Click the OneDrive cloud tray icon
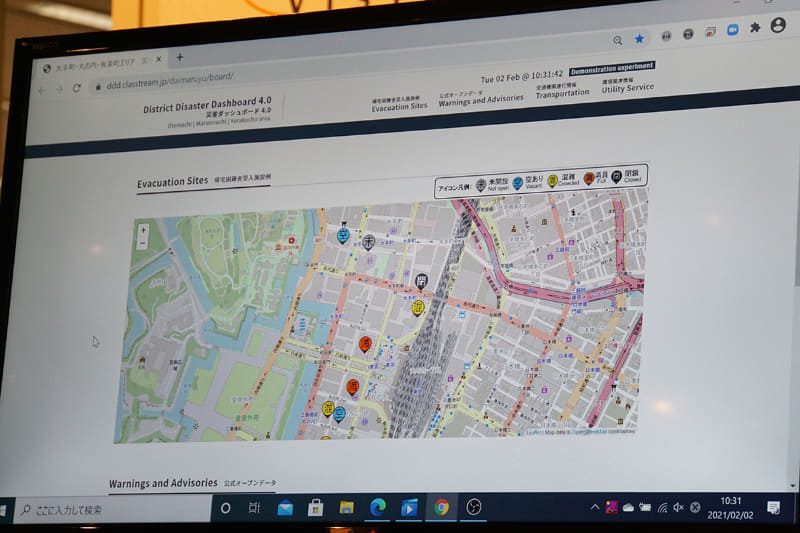This screenshot has width=800, height=533. click(x=629, y=507)
